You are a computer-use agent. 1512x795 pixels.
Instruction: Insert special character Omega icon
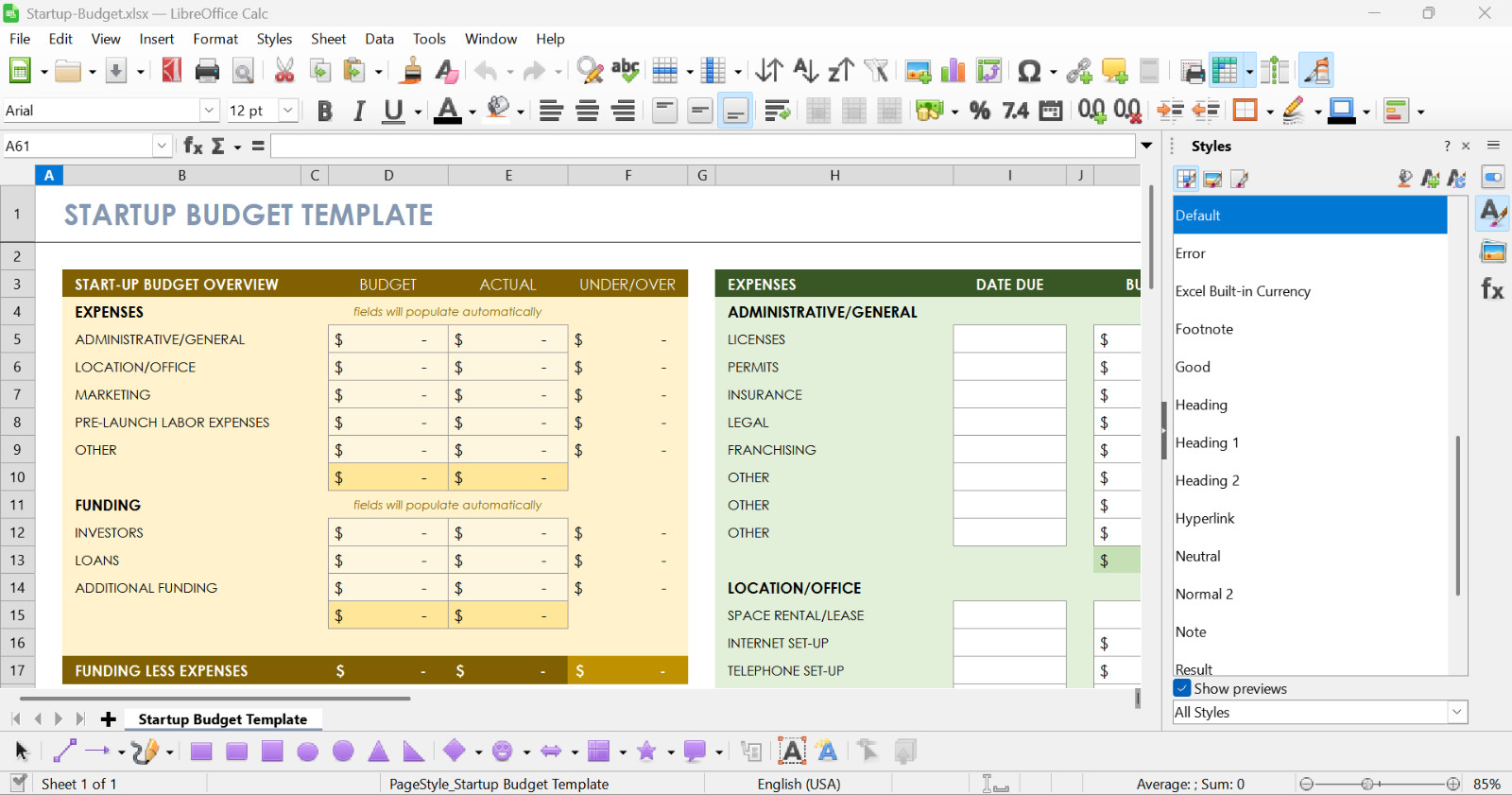(x=1029, y=71)
